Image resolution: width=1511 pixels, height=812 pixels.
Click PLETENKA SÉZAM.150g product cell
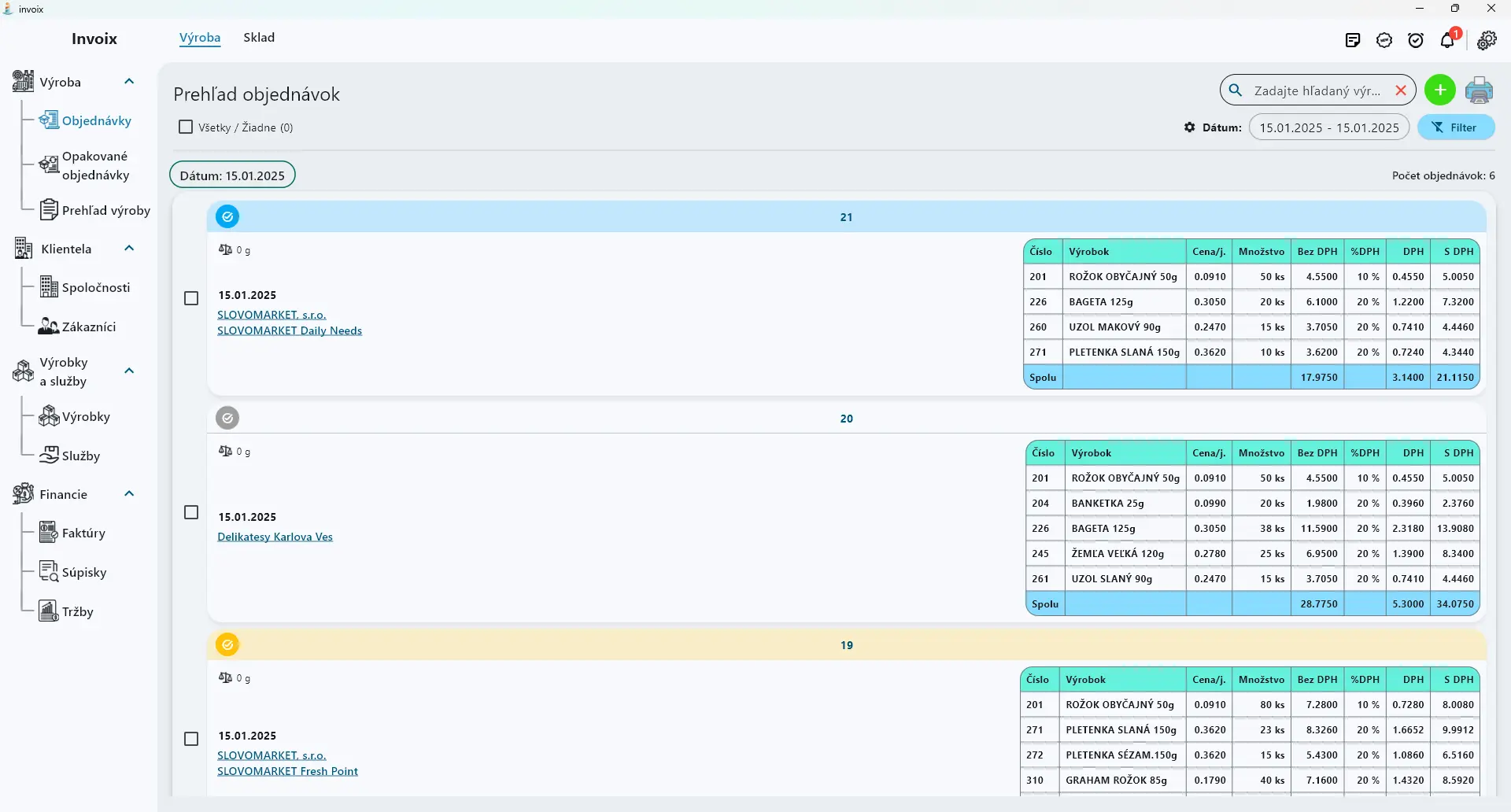tap(1121, 755)
